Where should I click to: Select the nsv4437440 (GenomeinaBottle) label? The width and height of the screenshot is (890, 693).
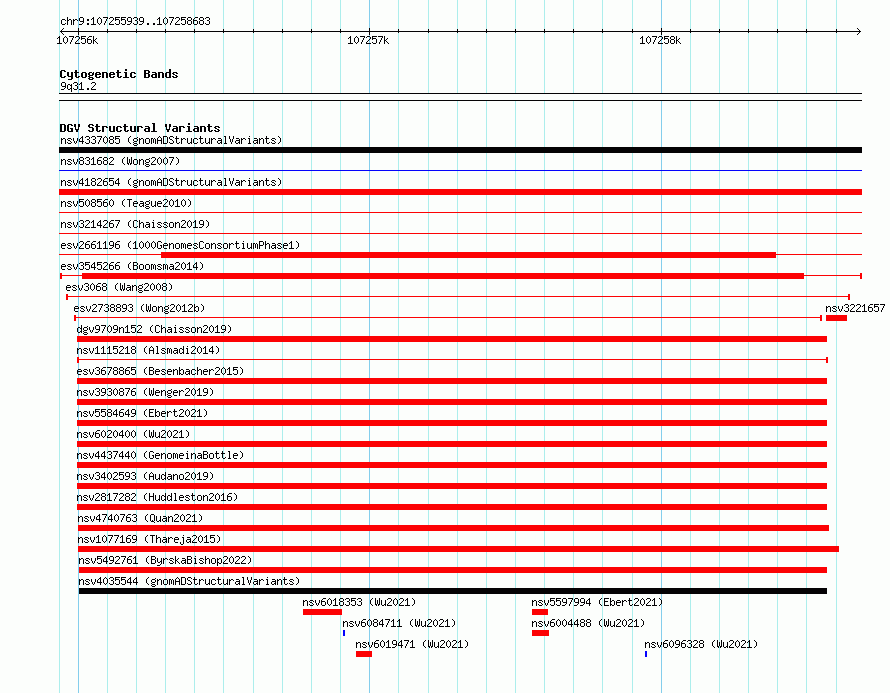(x=160, y=455)
